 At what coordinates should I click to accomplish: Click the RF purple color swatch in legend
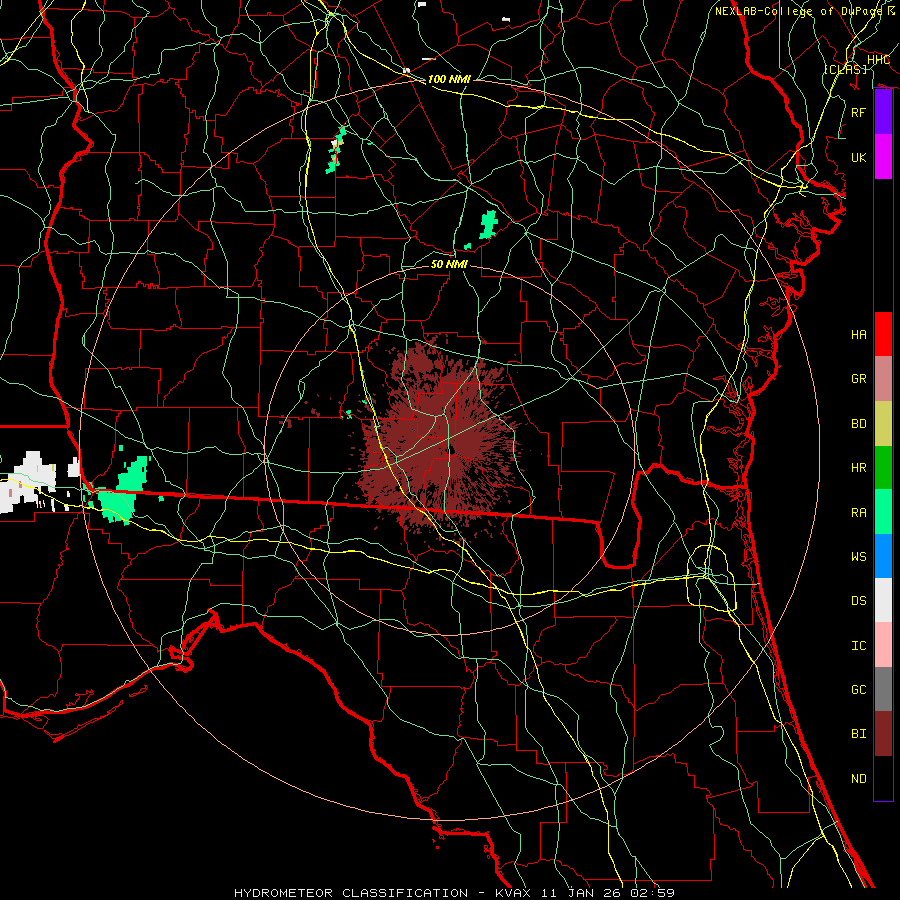883,112
